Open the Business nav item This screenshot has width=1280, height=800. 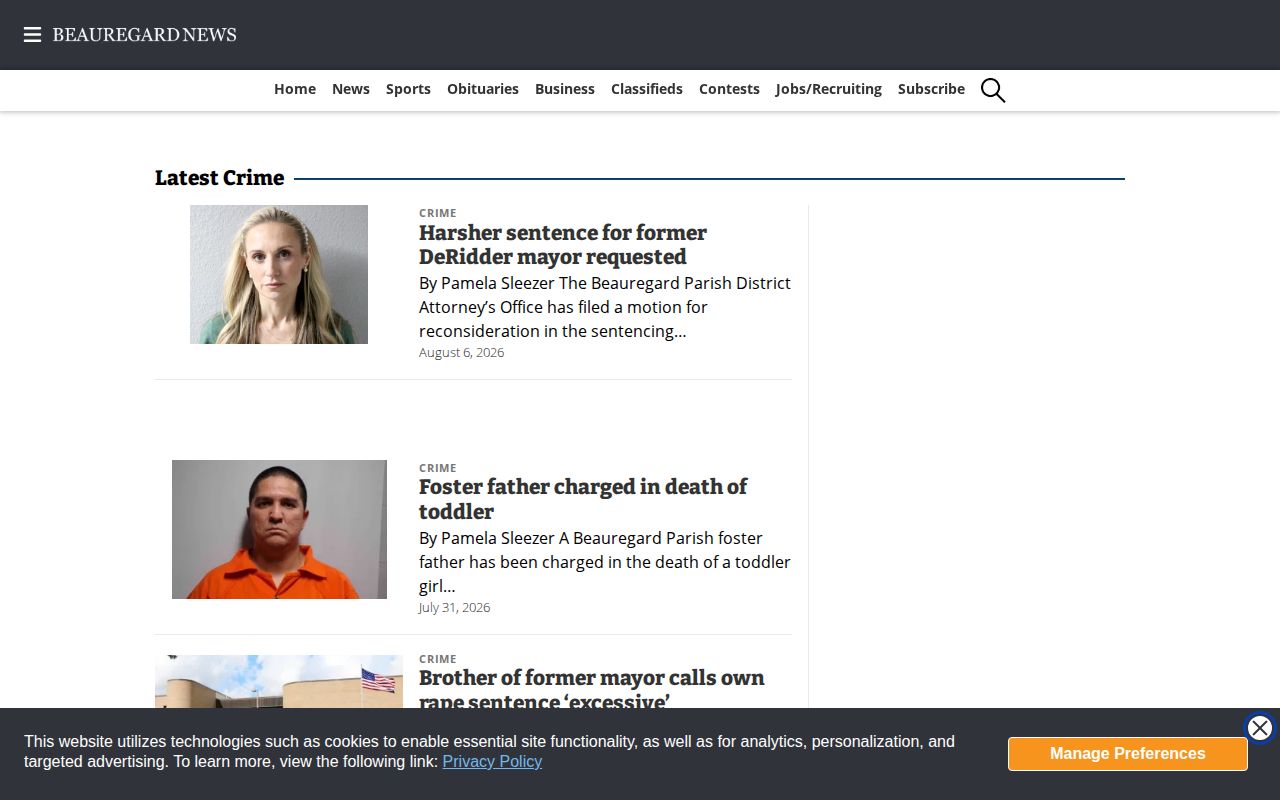565,89
